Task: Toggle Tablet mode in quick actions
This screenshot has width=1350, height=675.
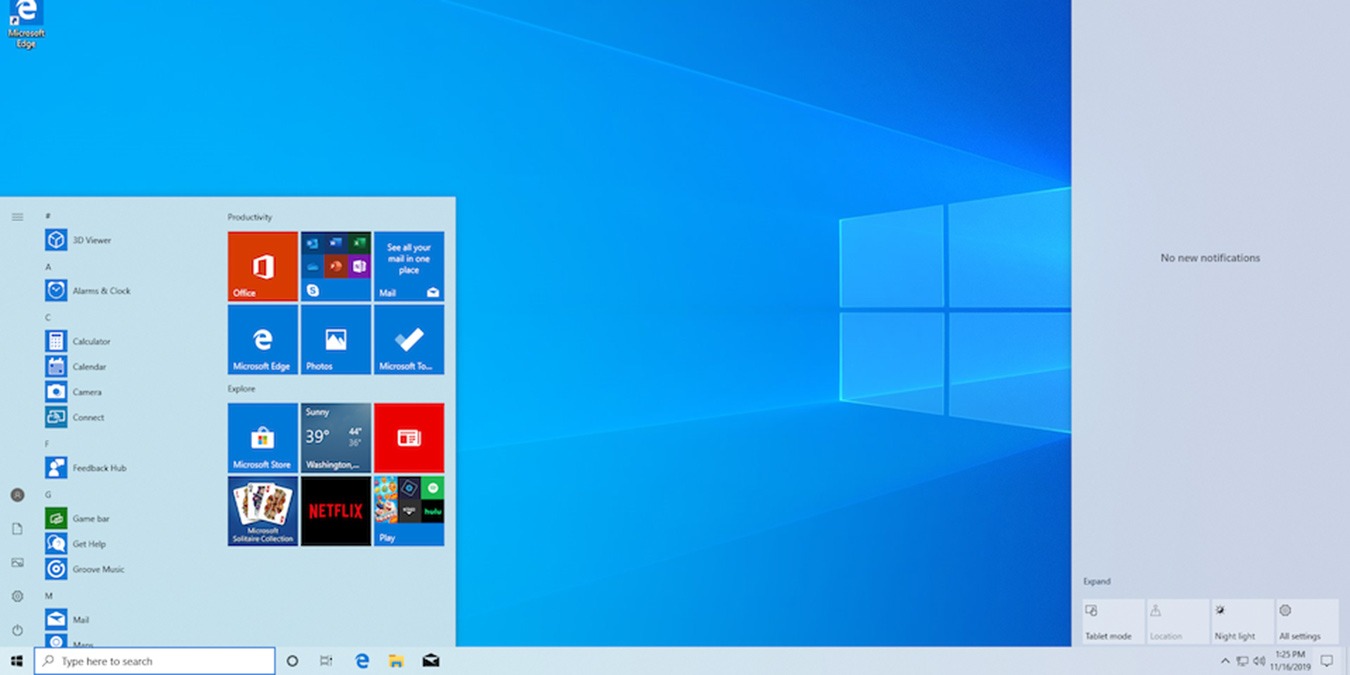Action: 1111,620
